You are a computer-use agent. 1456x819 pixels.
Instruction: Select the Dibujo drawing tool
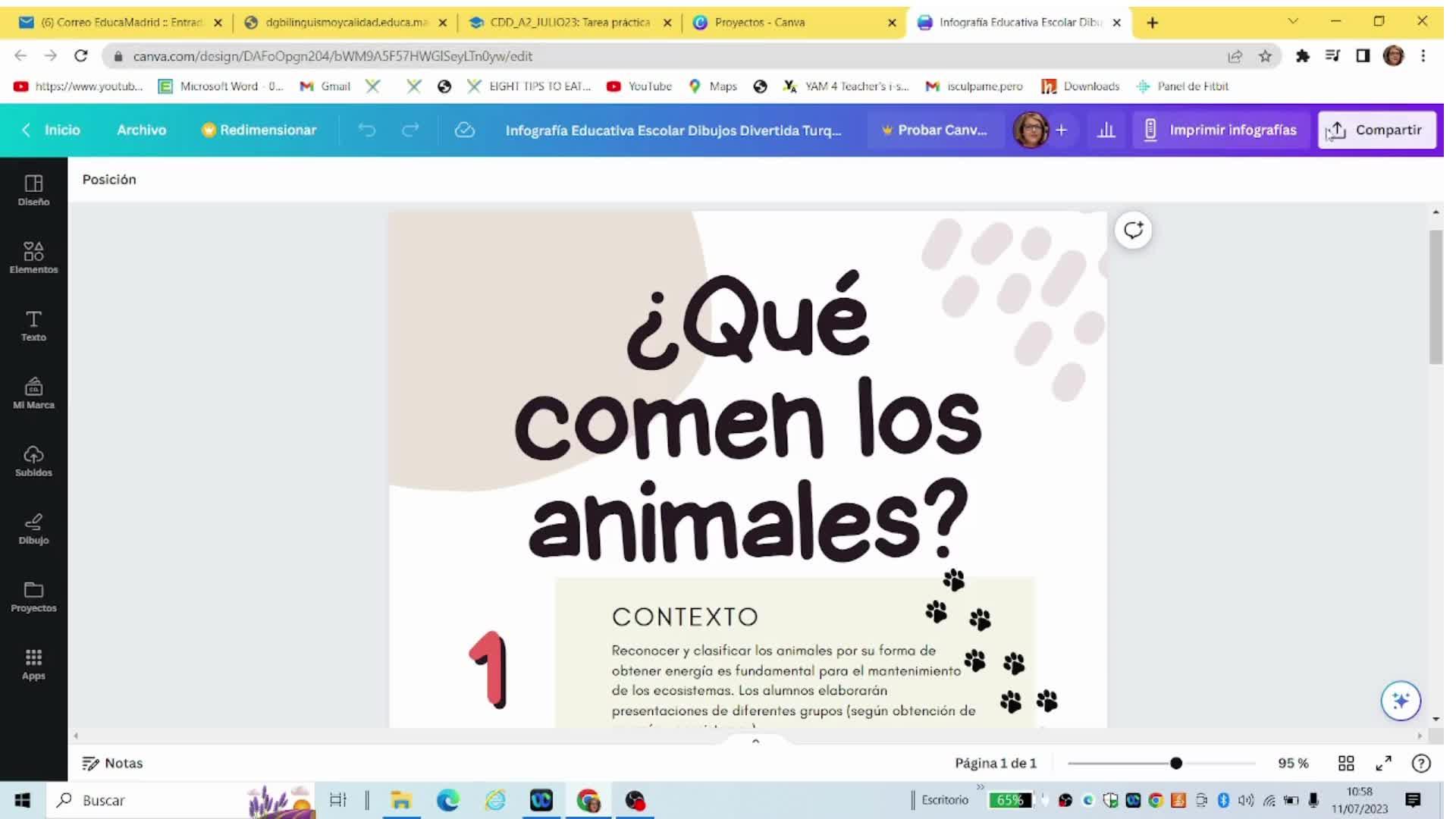(33, 529)
